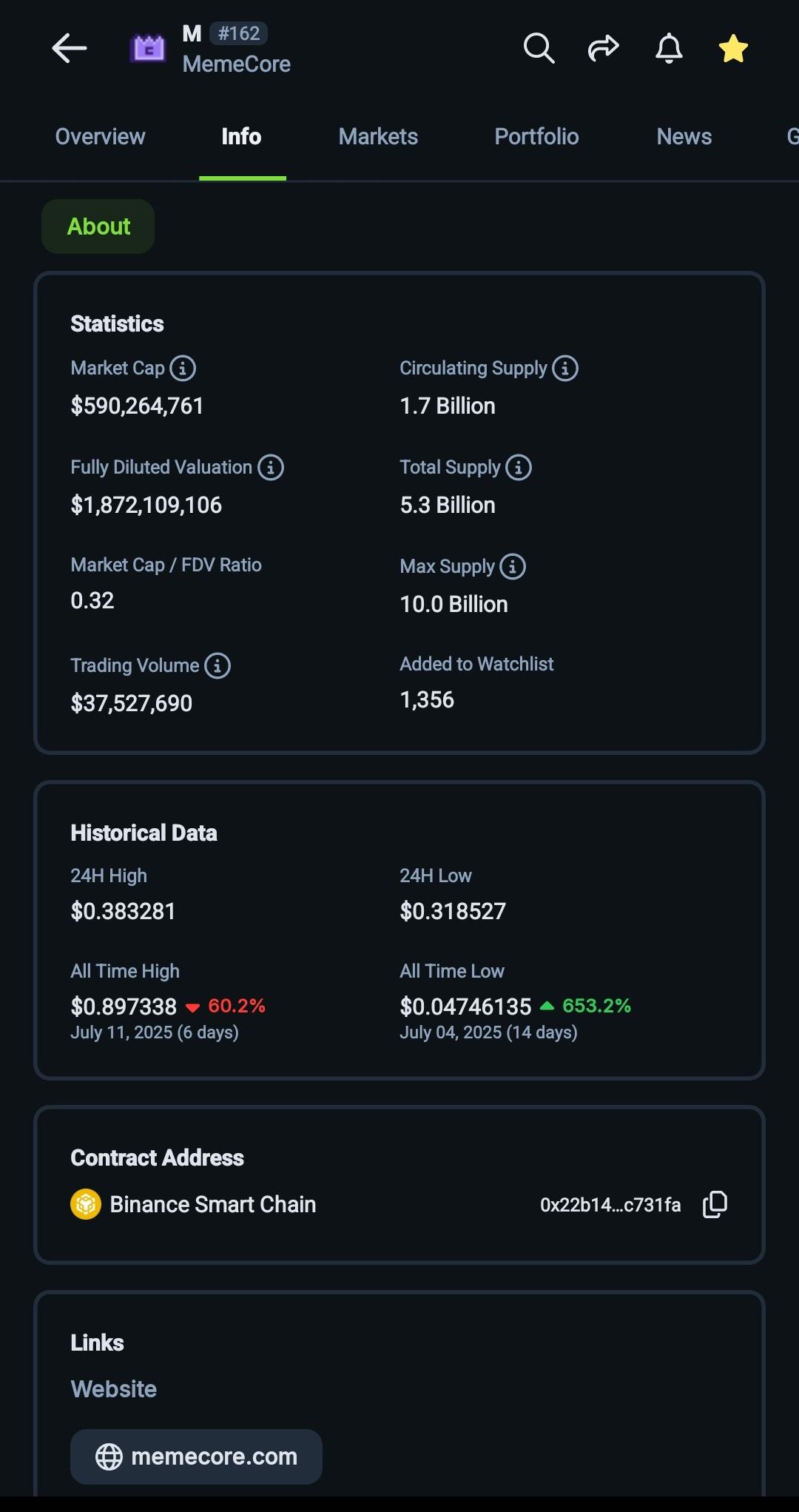
Task: Switch to the Overview tab
Action: pos(100,137)
